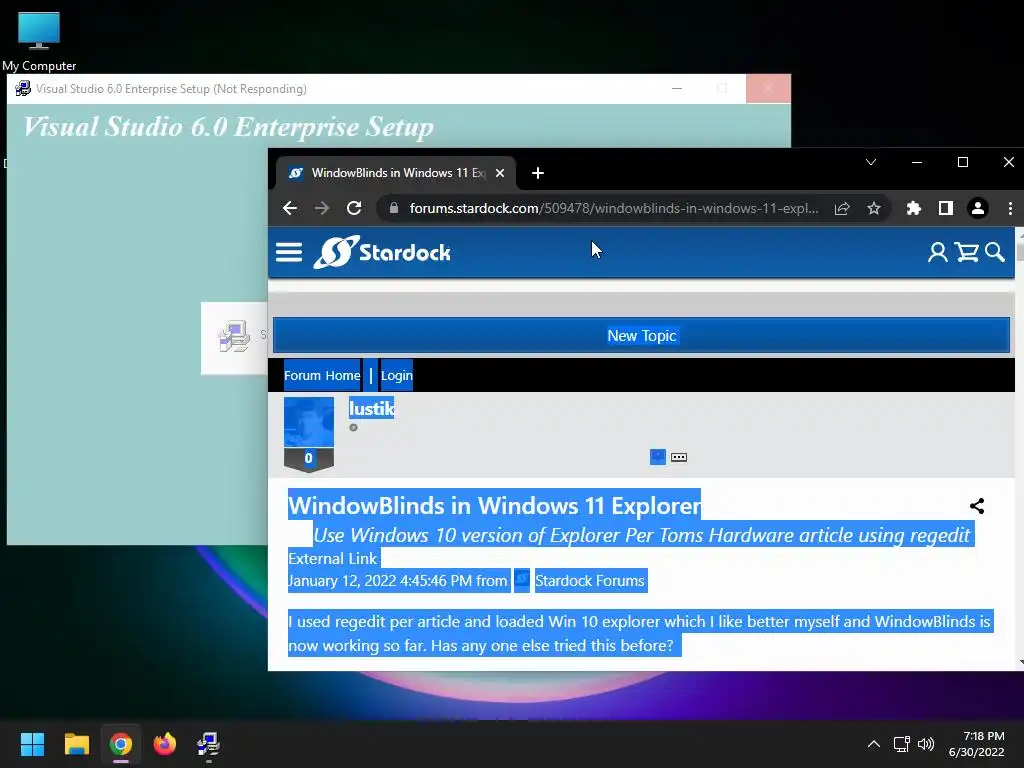Open the External Link

point(332,558)
